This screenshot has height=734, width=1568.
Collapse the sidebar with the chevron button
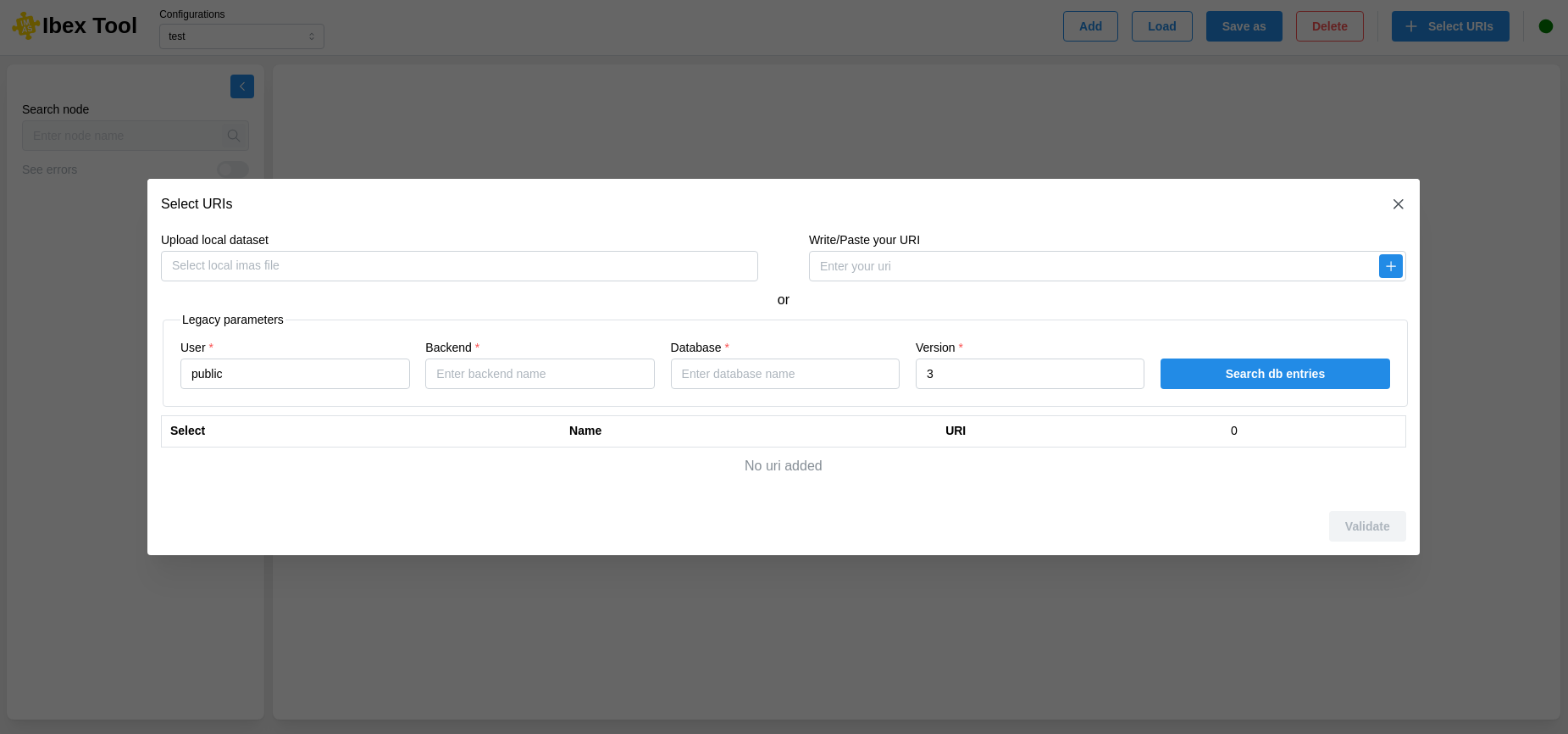[x=241, y=86]
